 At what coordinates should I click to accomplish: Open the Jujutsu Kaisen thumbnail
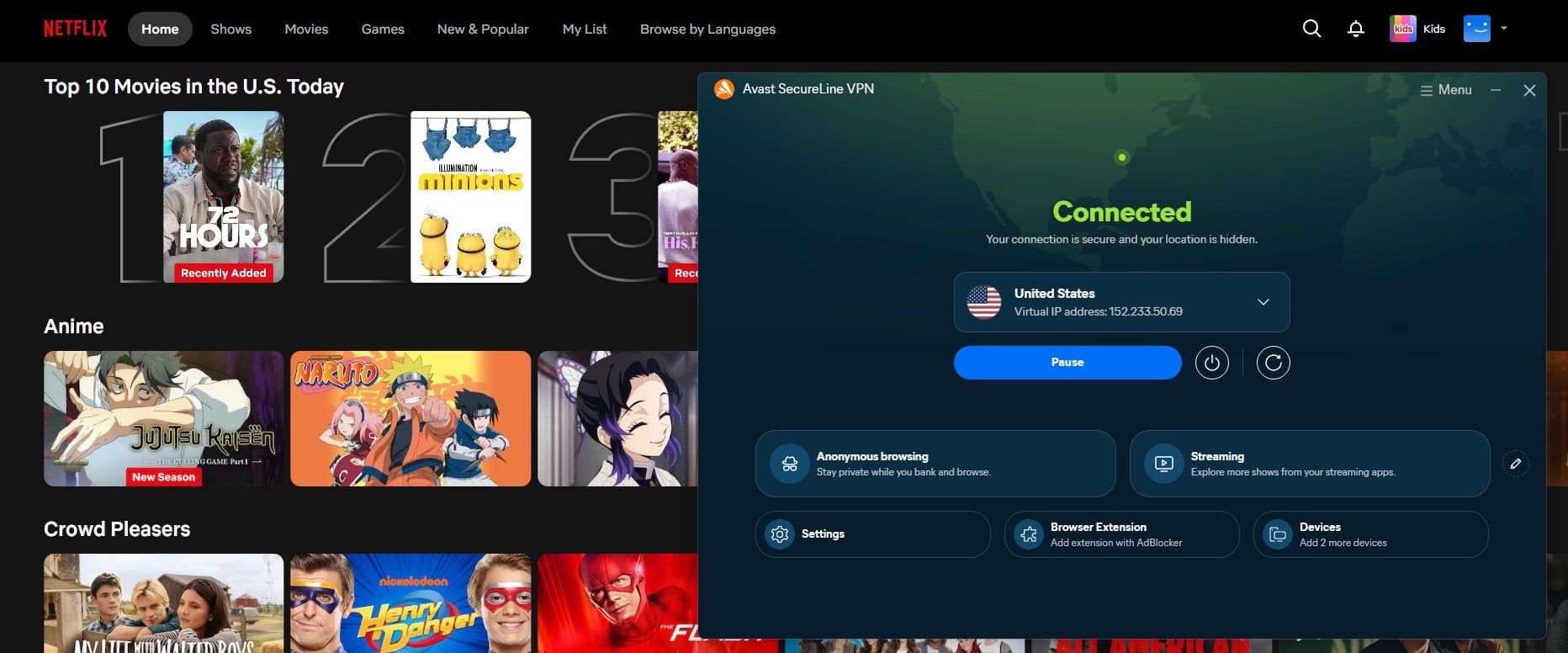tap(163, 418)
